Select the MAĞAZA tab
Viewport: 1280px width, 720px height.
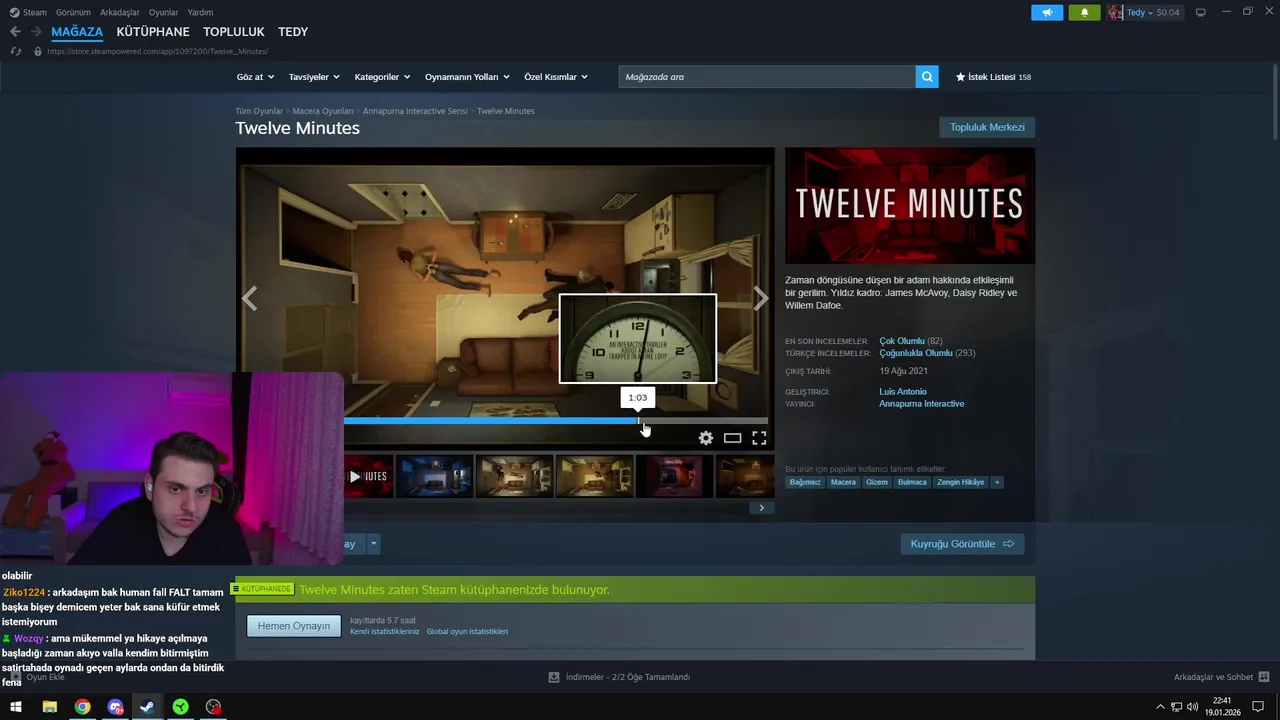[77, 32]
